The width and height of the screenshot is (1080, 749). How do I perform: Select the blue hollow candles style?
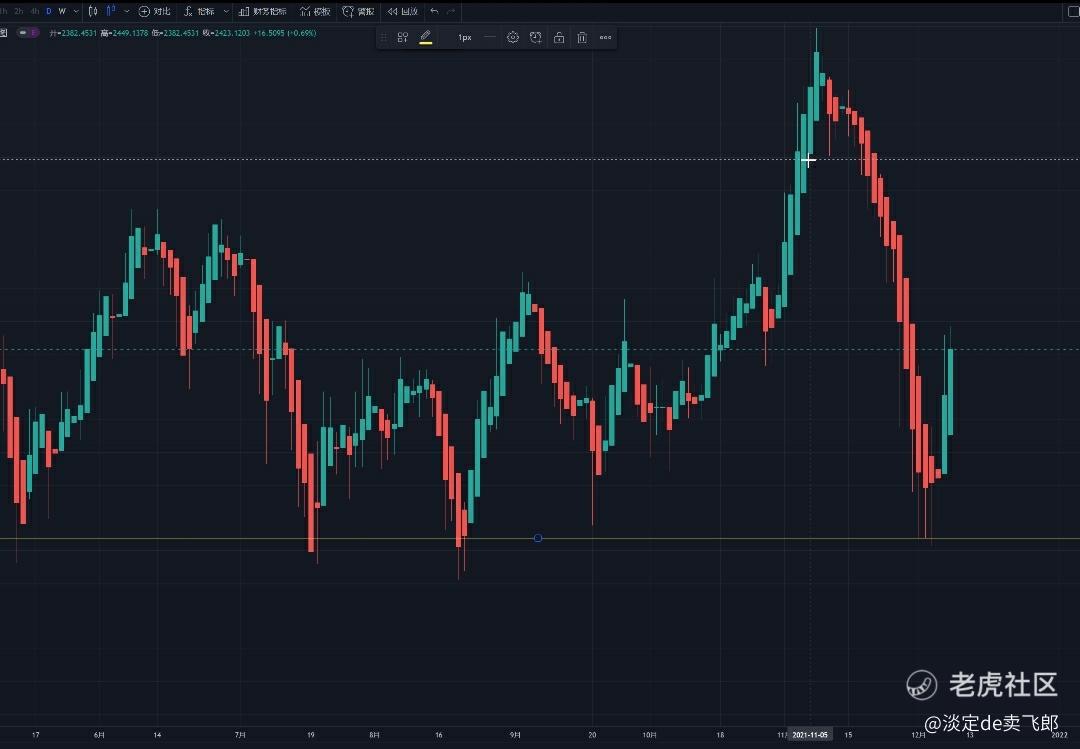(x=110, y=11)
